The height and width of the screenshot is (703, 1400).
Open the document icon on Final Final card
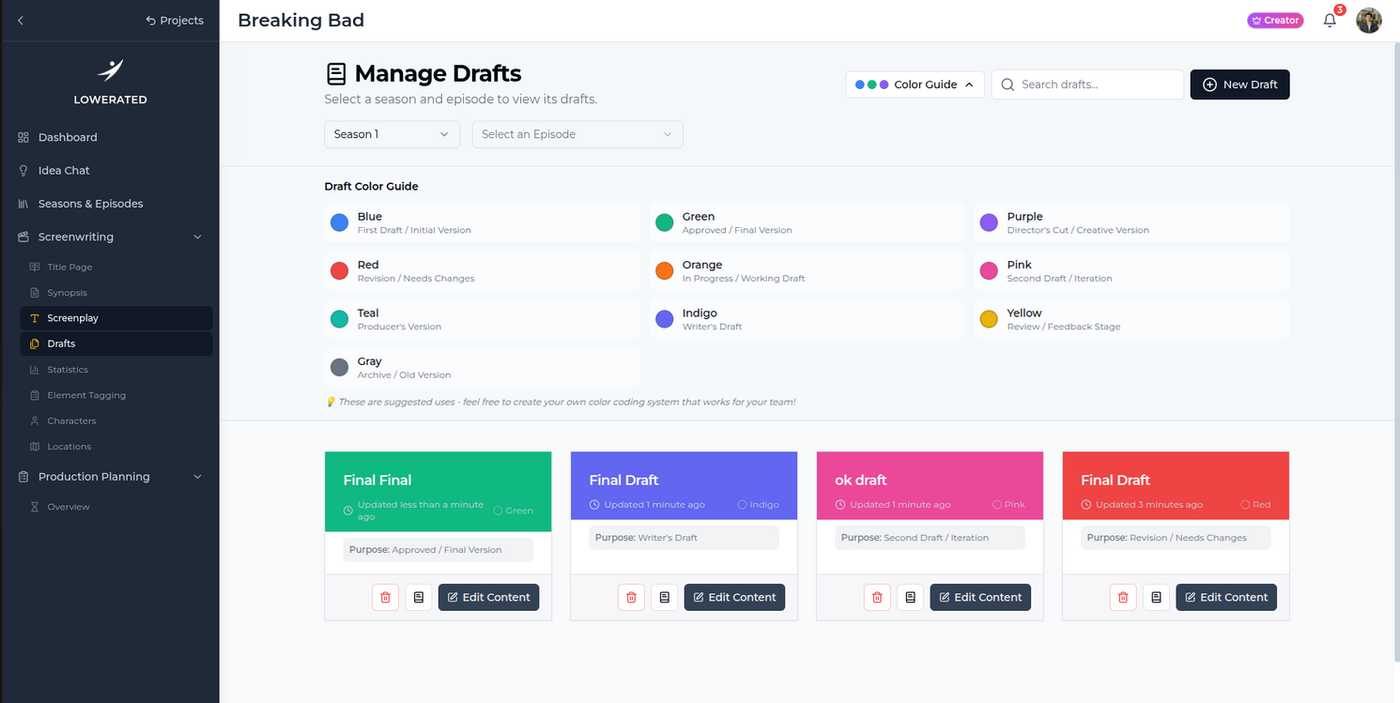click(418, 597)
